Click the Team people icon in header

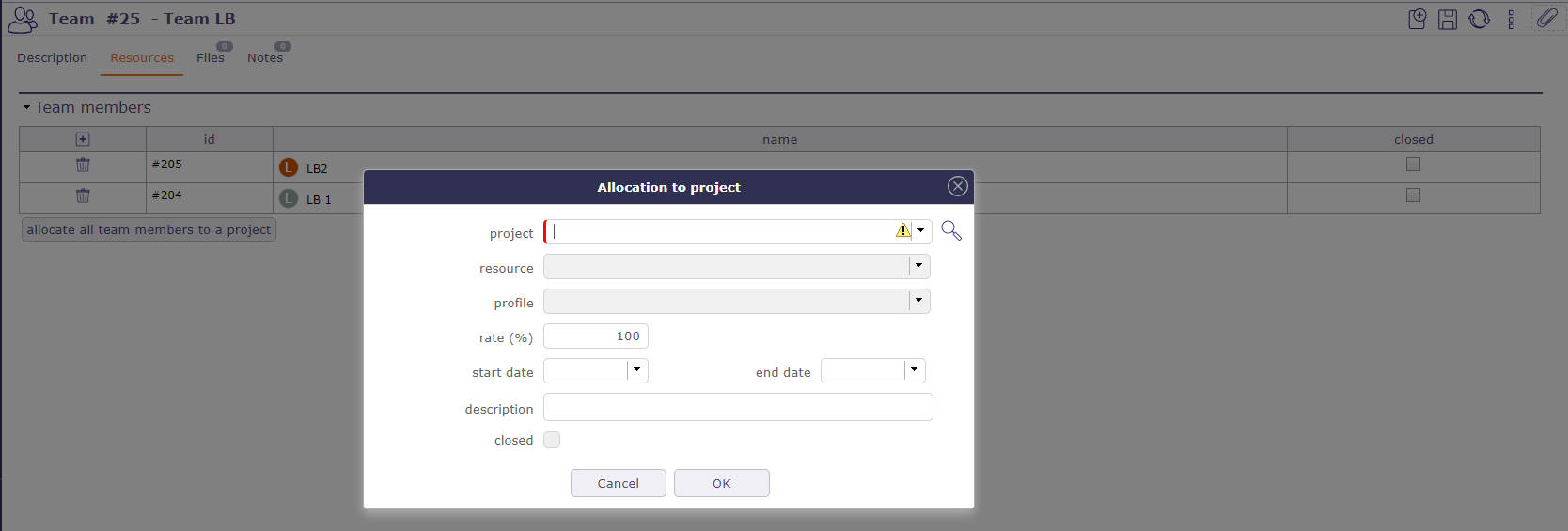click(23, 20)
